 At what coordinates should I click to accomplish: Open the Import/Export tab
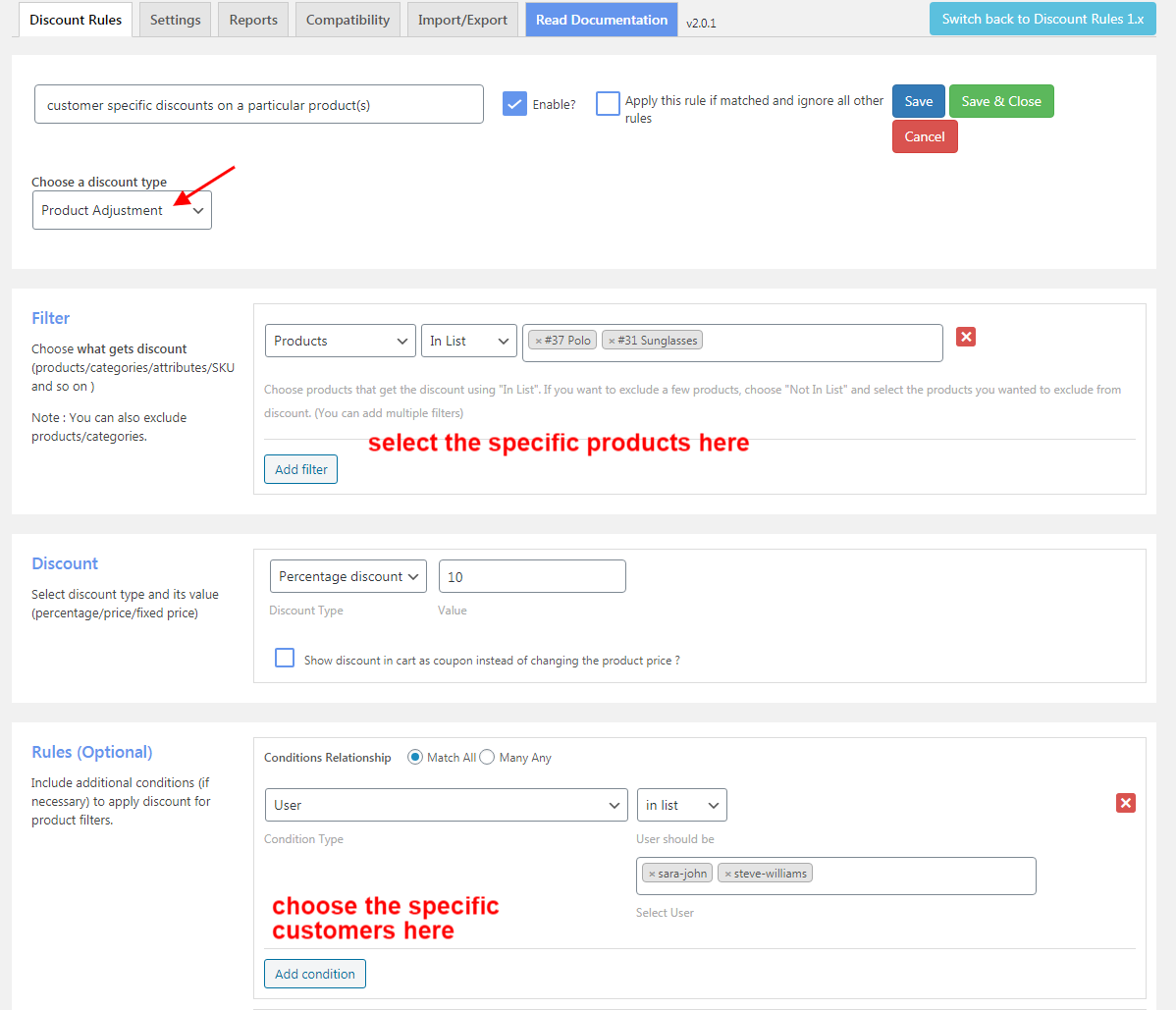(461, 18)
